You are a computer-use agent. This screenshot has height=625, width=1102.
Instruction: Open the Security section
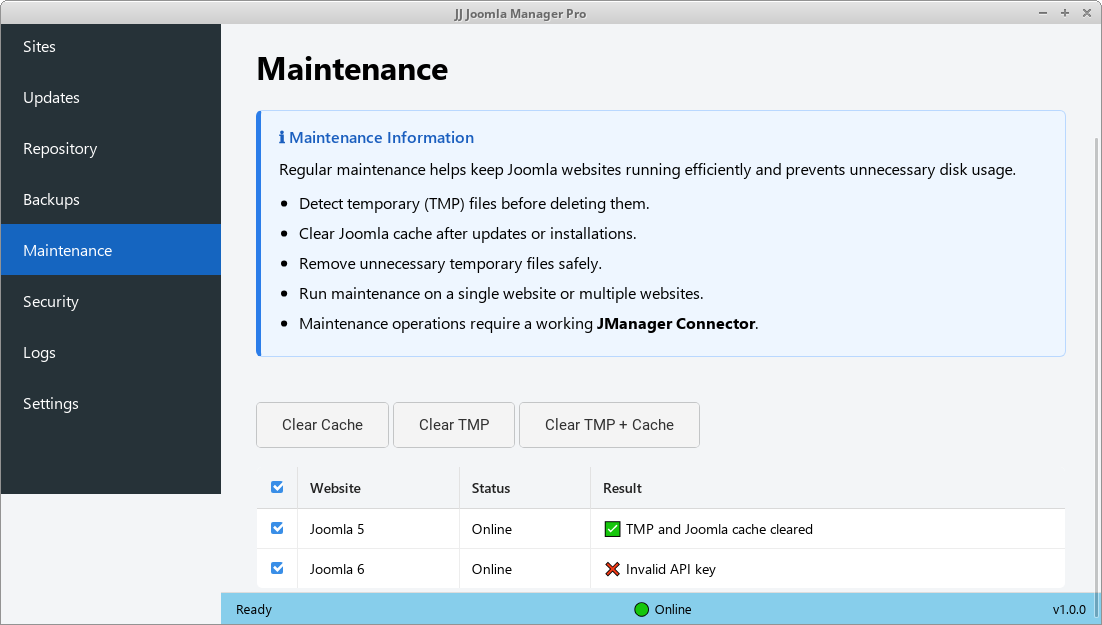(111, 302)
